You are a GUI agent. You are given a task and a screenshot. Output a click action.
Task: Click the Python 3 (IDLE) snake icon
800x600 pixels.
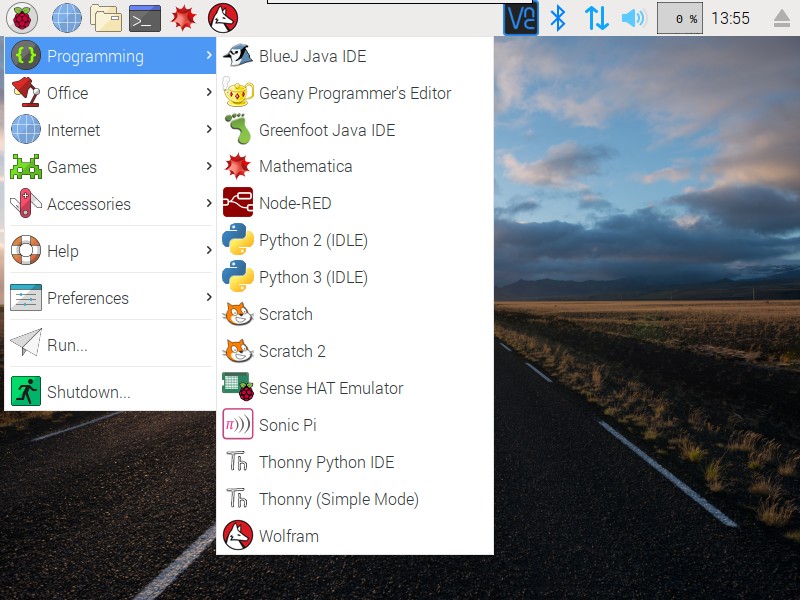pyautogui.click(x=238, y=277)
